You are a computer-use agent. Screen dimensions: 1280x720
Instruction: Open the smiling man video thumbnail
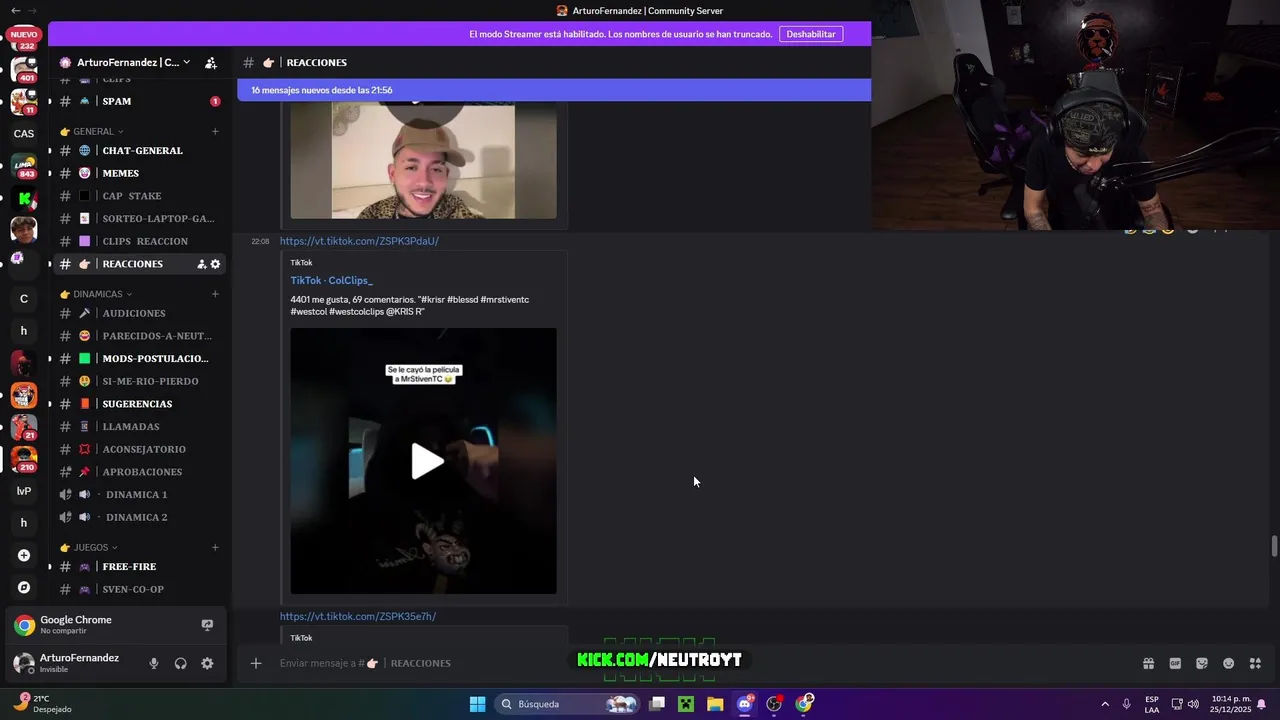(x=423, y=161)
